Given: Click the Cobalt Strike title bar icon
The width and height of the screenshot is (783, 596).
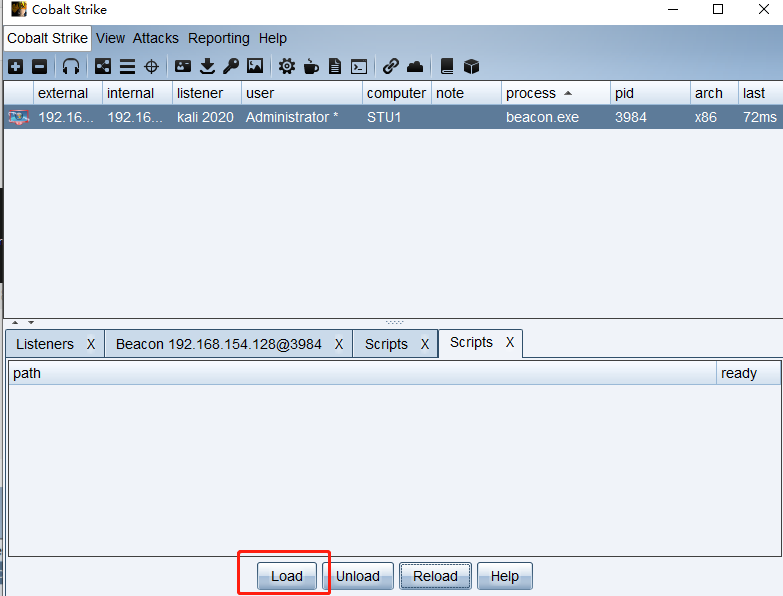Looking at the screenshot, I should pyautogui.click(x=19, y=9).
